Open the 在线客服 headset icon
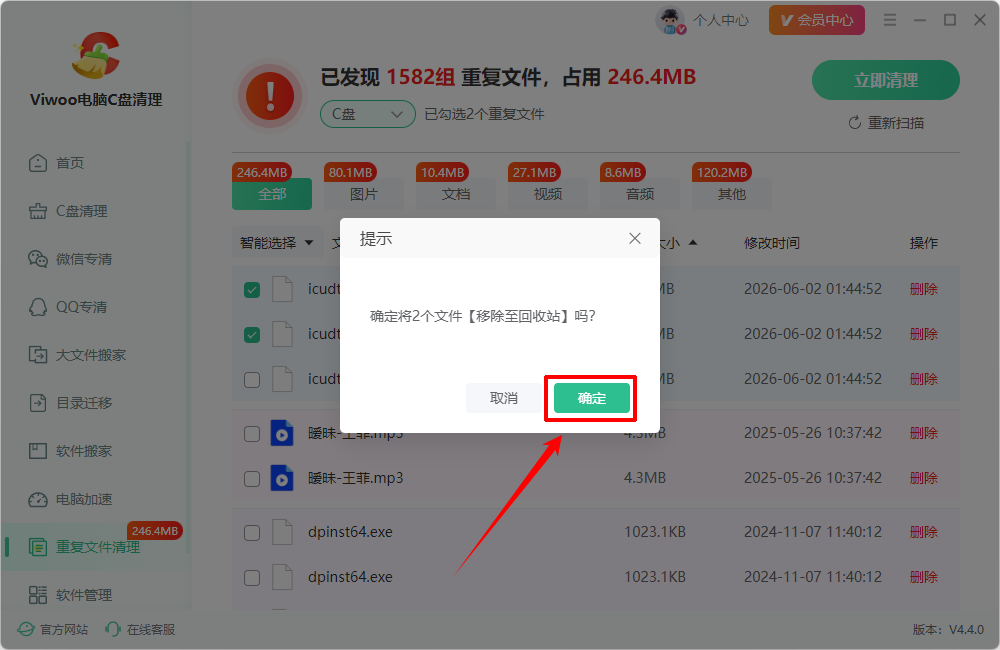Screen dimensions: 1000x650 113,630
